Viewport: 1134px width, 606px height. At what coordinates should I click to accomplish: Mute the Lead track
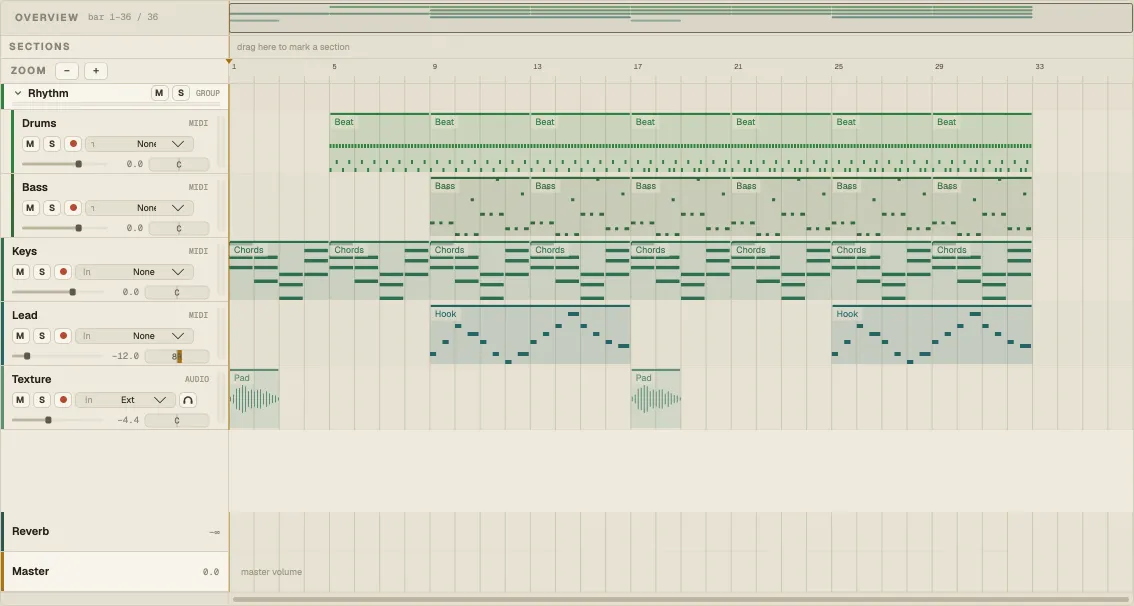pyautogui.click(x=20, y=336)
